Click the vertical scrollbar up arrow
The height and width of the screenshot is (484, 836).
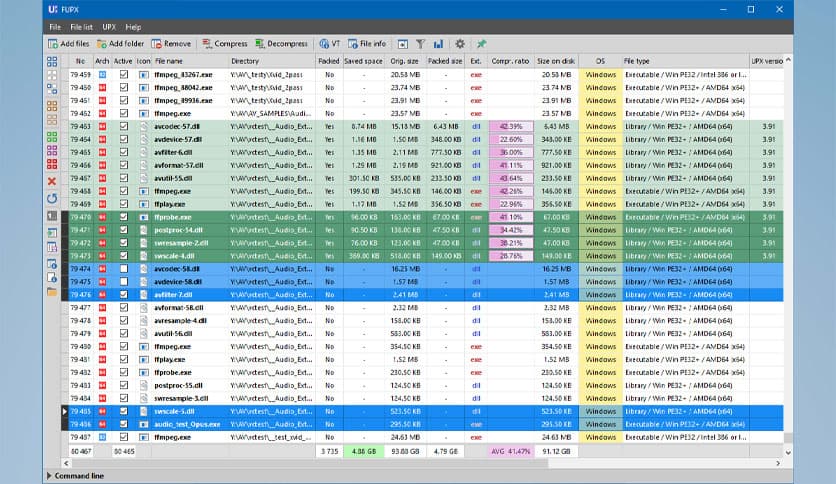tap(788, 60)
